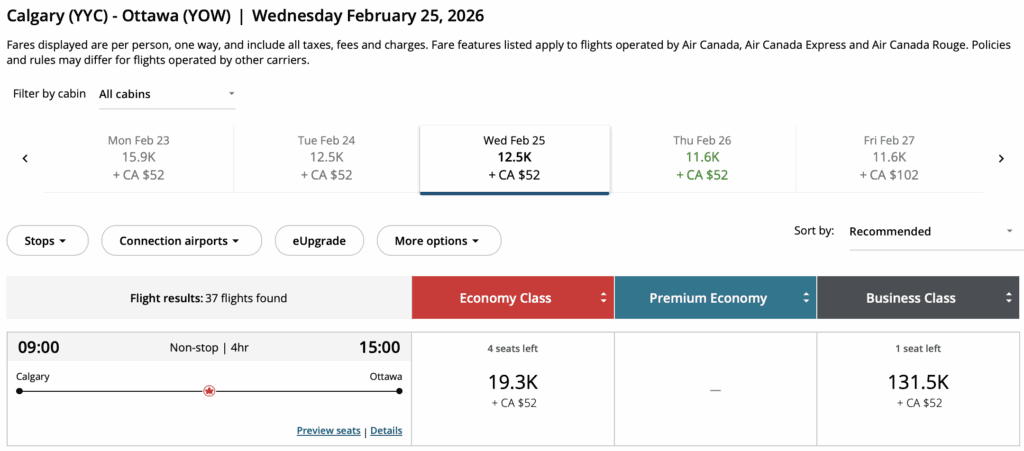Viewport: 1024px width, 451px height.
Task: Click the Premium Economy sort arrows icon
Action: click(x=806, y=298)
